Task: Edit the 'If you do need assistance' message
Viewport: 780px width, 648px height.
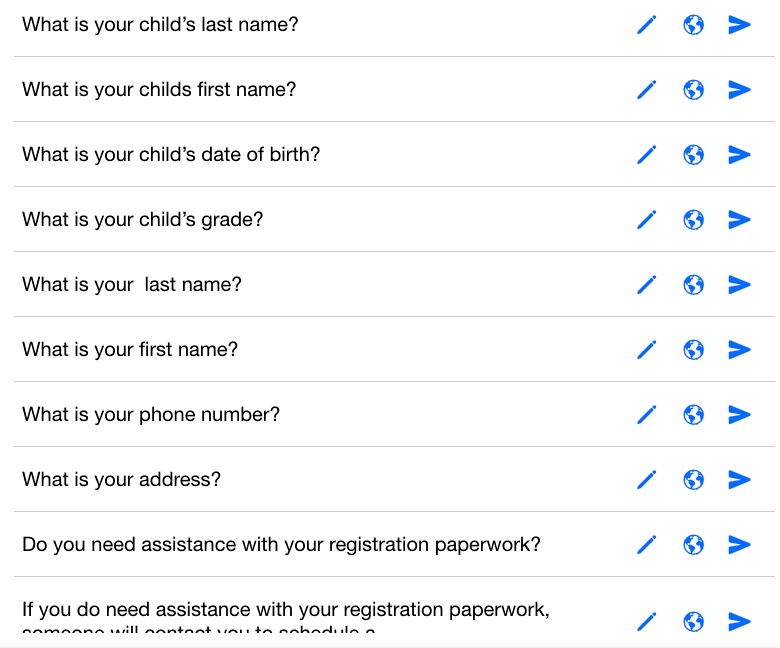Action: pos(647,622)
